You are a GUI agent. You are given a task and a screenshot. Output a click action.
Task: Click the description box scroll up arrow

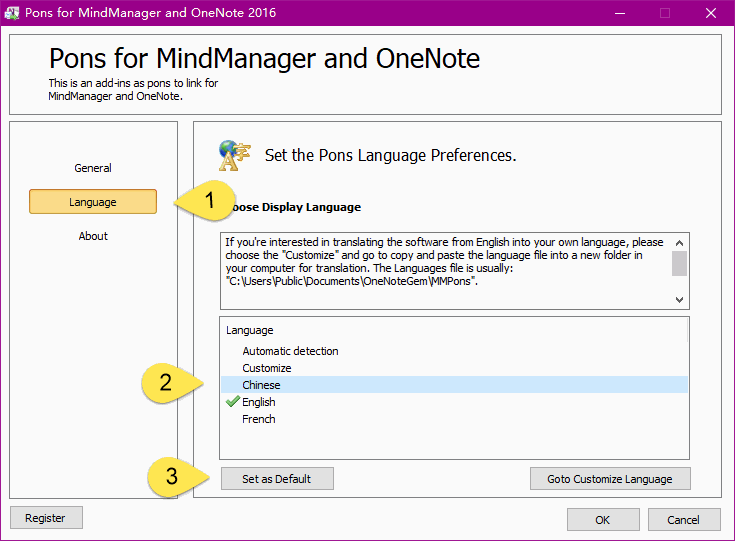(679, 243)
